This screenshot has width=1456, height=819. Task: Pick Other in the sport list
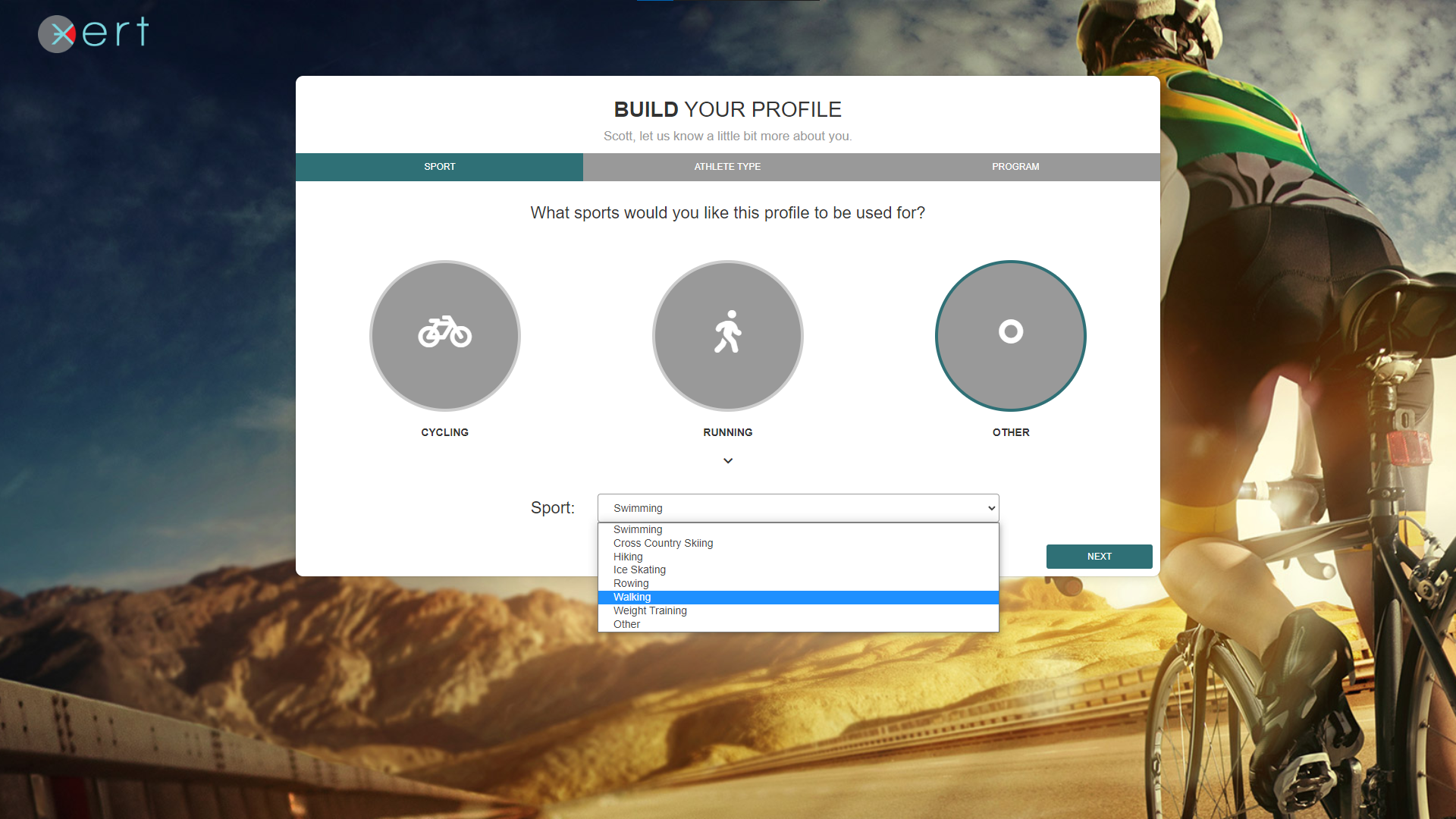point(626,624)
